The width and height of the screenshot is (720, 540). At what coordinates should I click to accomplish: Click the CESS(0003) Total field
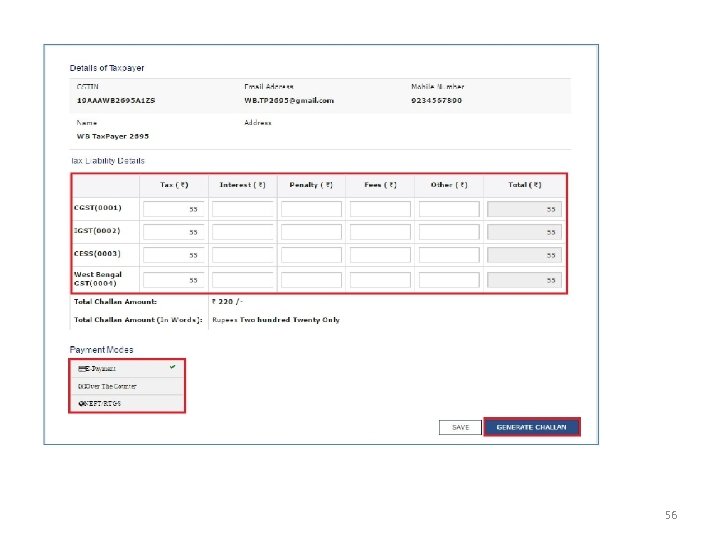tap(524, 255)
